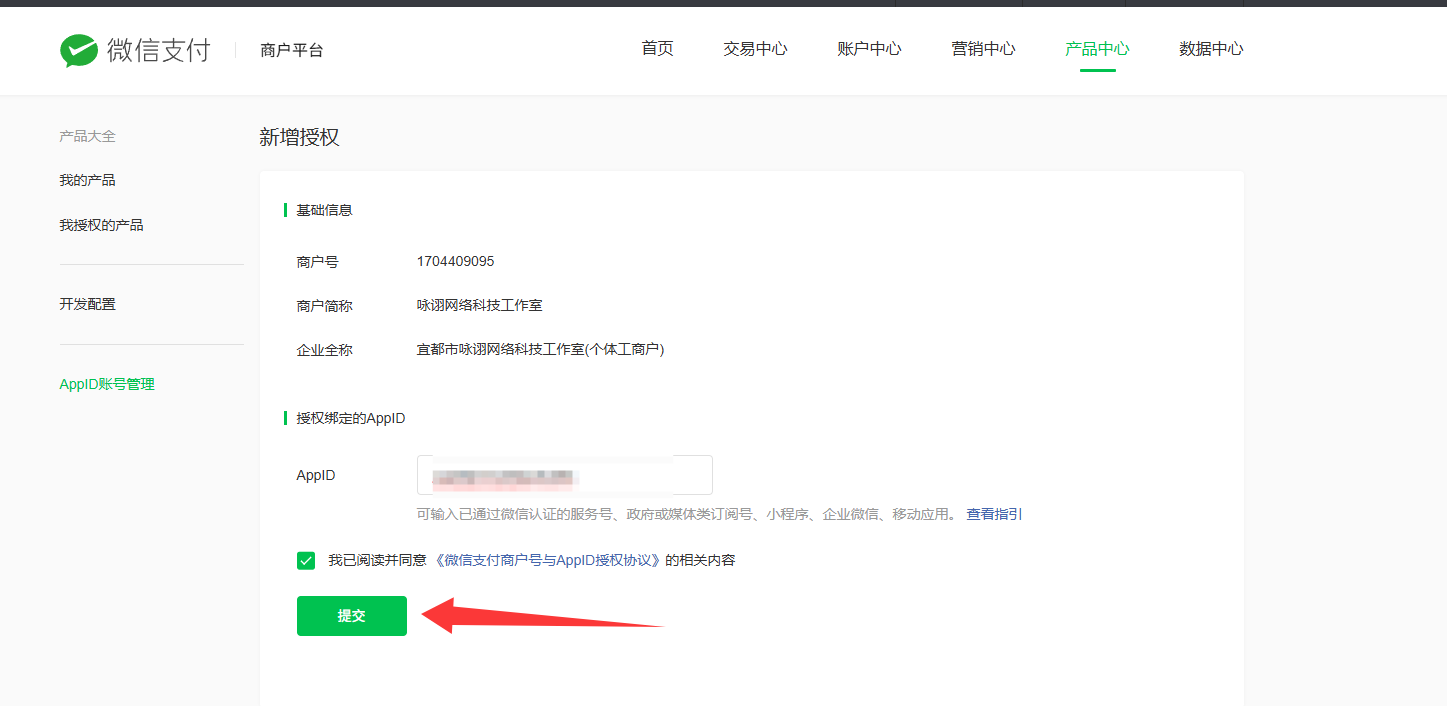1447x706 pixels.
Task: Open the 微信支付商户号与AppID授权协议 link
Action: tap(549, 560)
